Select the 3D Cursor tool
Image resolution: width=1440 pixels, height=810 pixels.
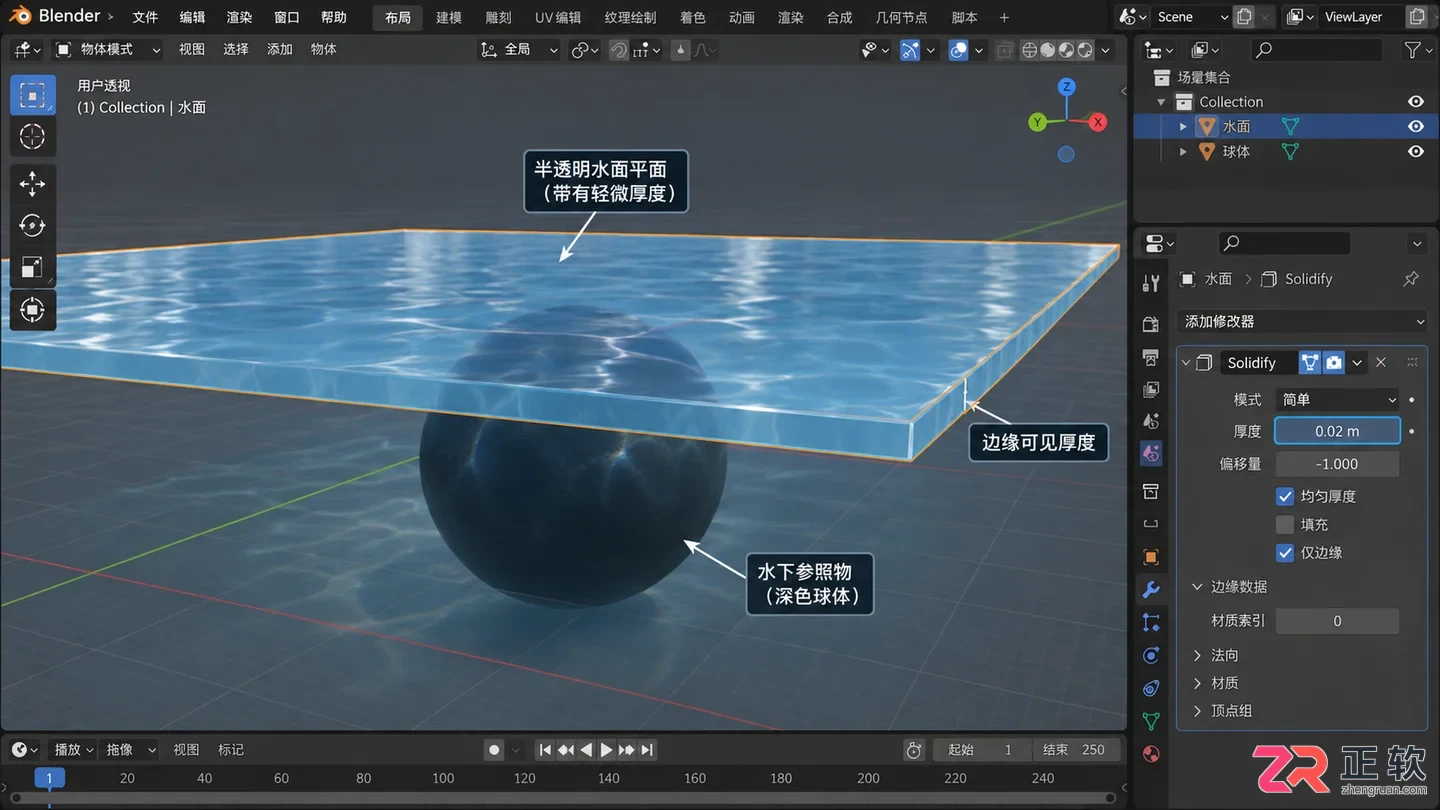coord(33,137)
